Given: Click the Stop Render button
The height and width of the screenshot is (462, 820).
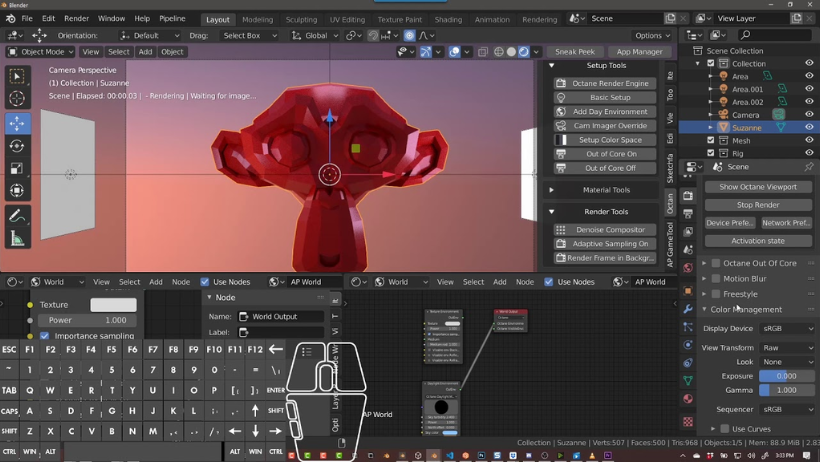Looking at the screenshot, I should tap(758, 205).
